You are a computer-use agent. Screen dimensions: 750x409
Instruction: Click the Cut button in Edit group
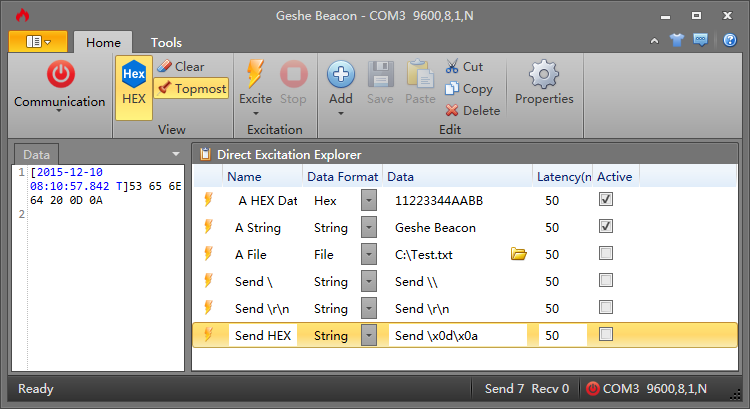(464, 66)
